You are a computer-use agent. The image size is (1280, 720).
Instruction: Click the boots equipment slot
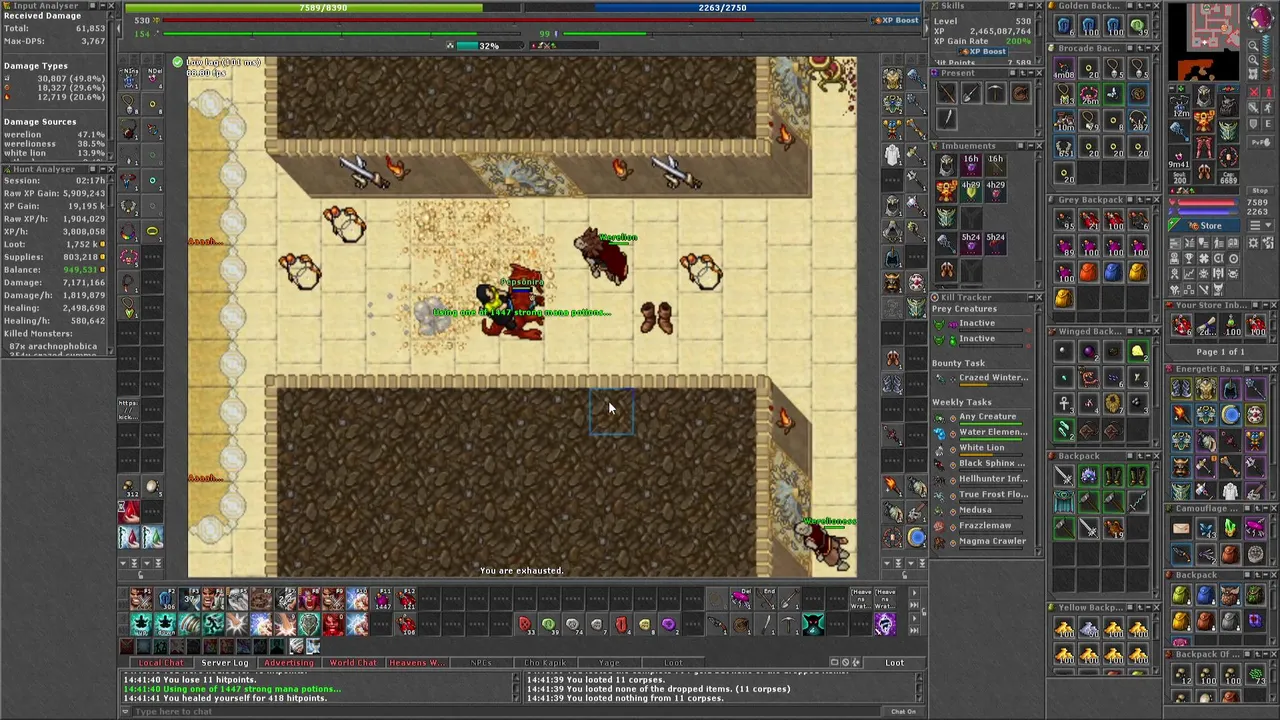(1204, 172)
